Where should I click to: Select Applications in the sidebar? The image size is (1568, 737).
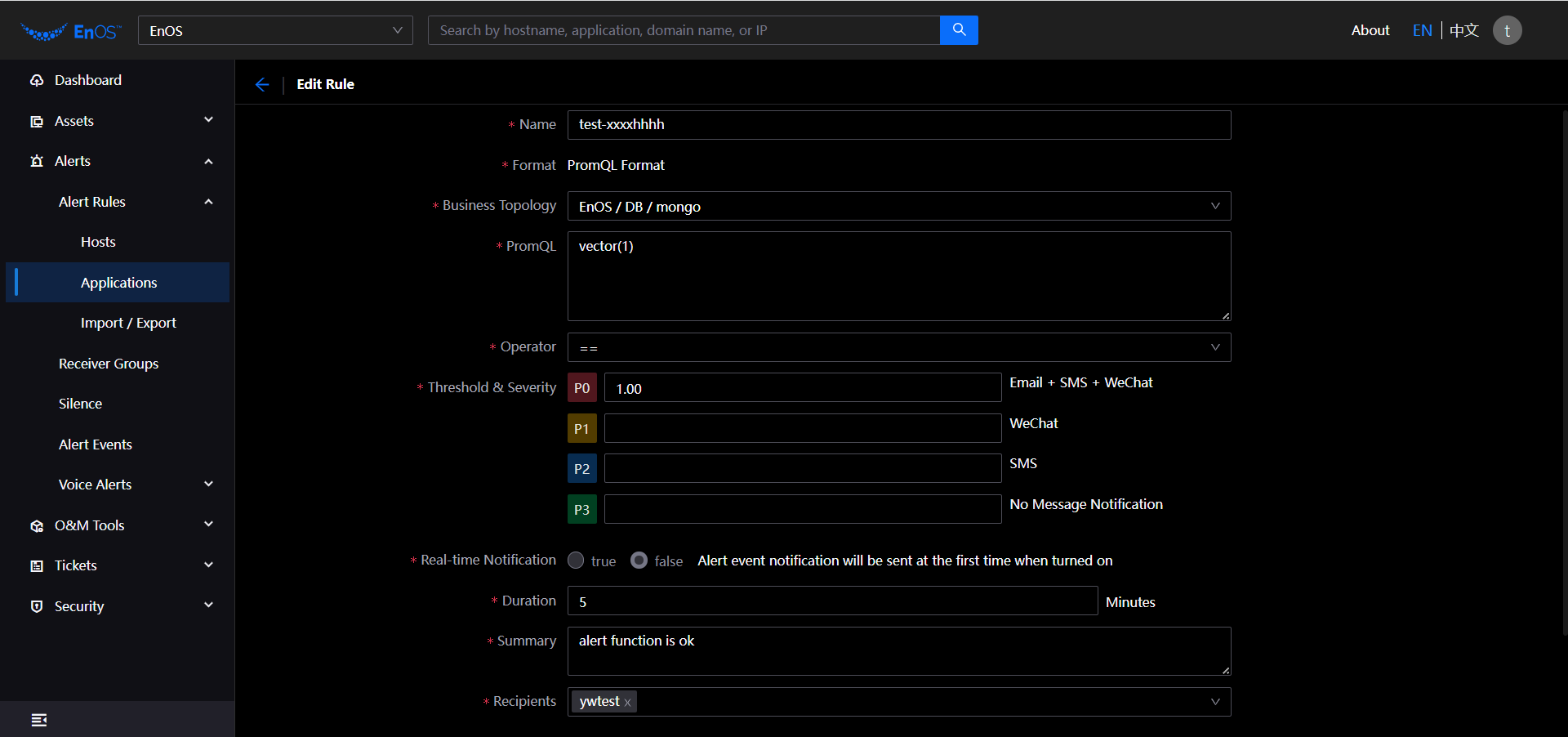click(118, 283)
